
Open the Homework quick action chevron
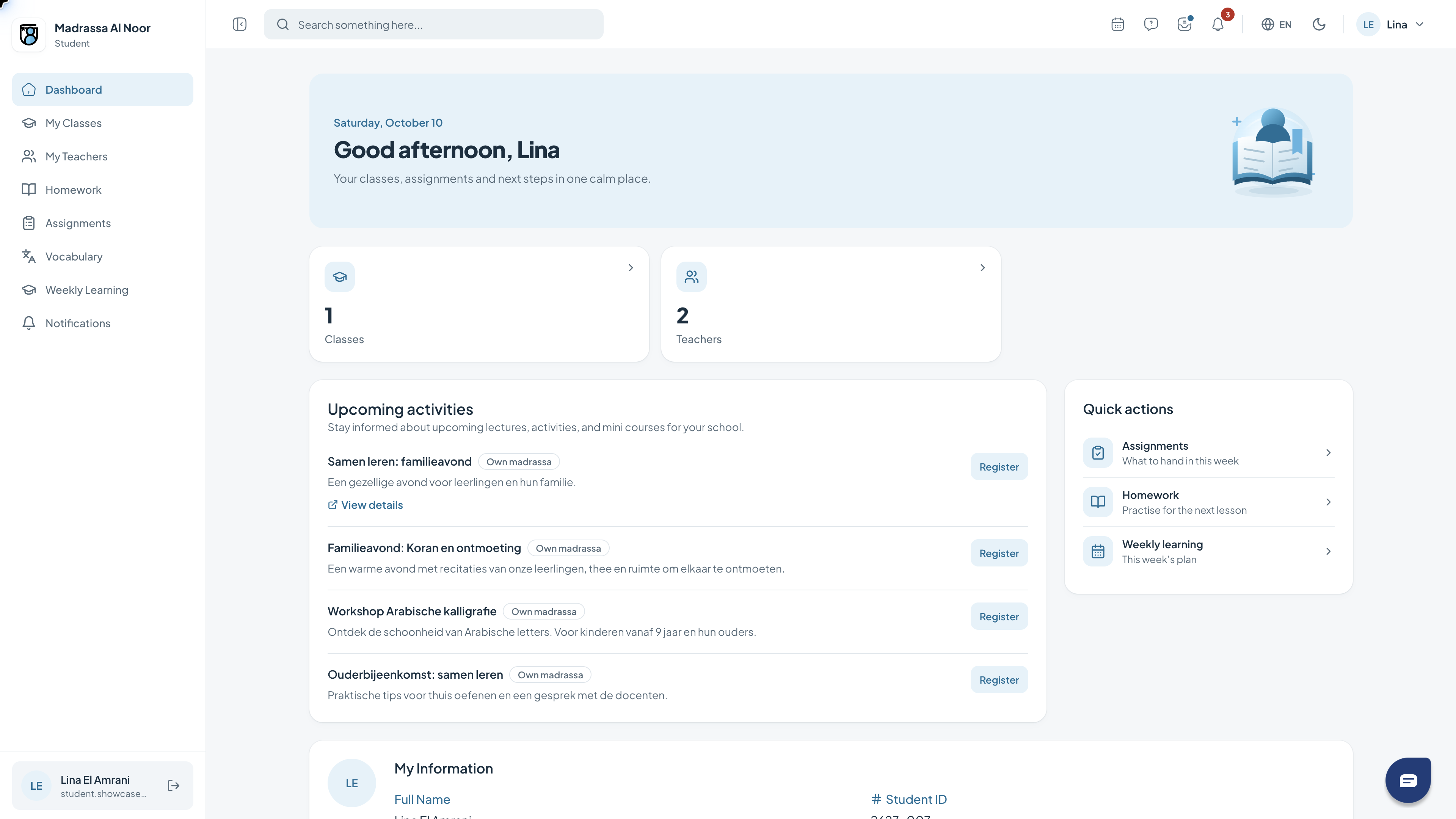(x=1328, y=502)
